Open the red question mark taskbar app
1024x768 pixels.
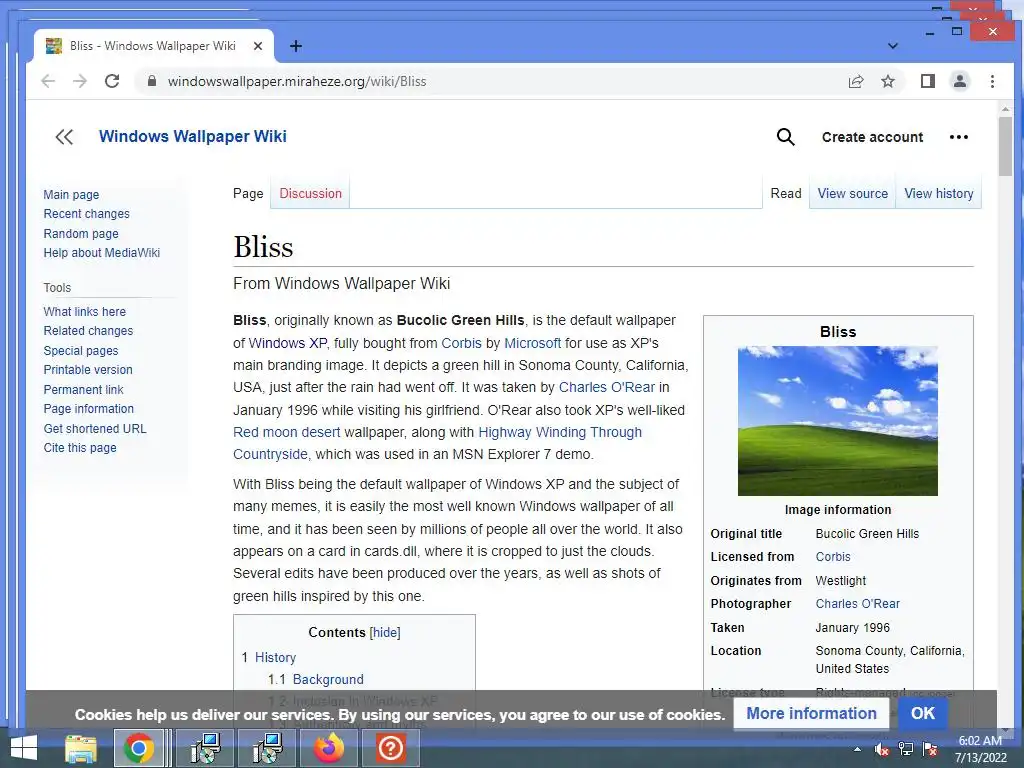tap(390, 748)
